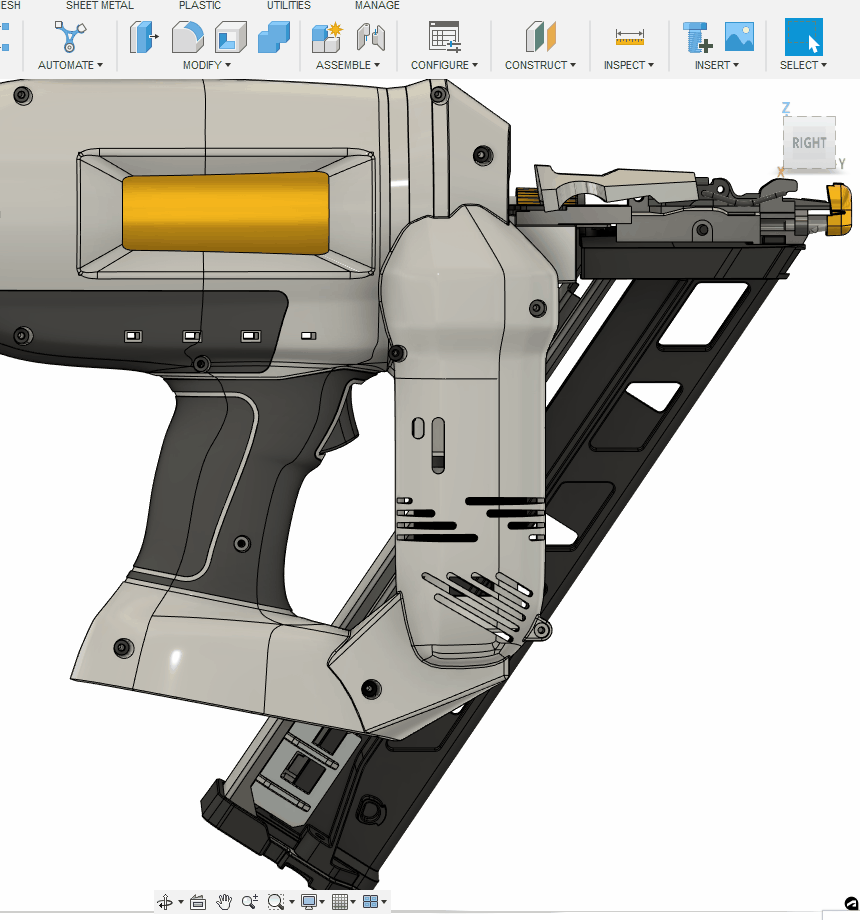Screen dimensions: 860x920
Task: Switch to the PLASTIC tab
Action: [200, 5]
